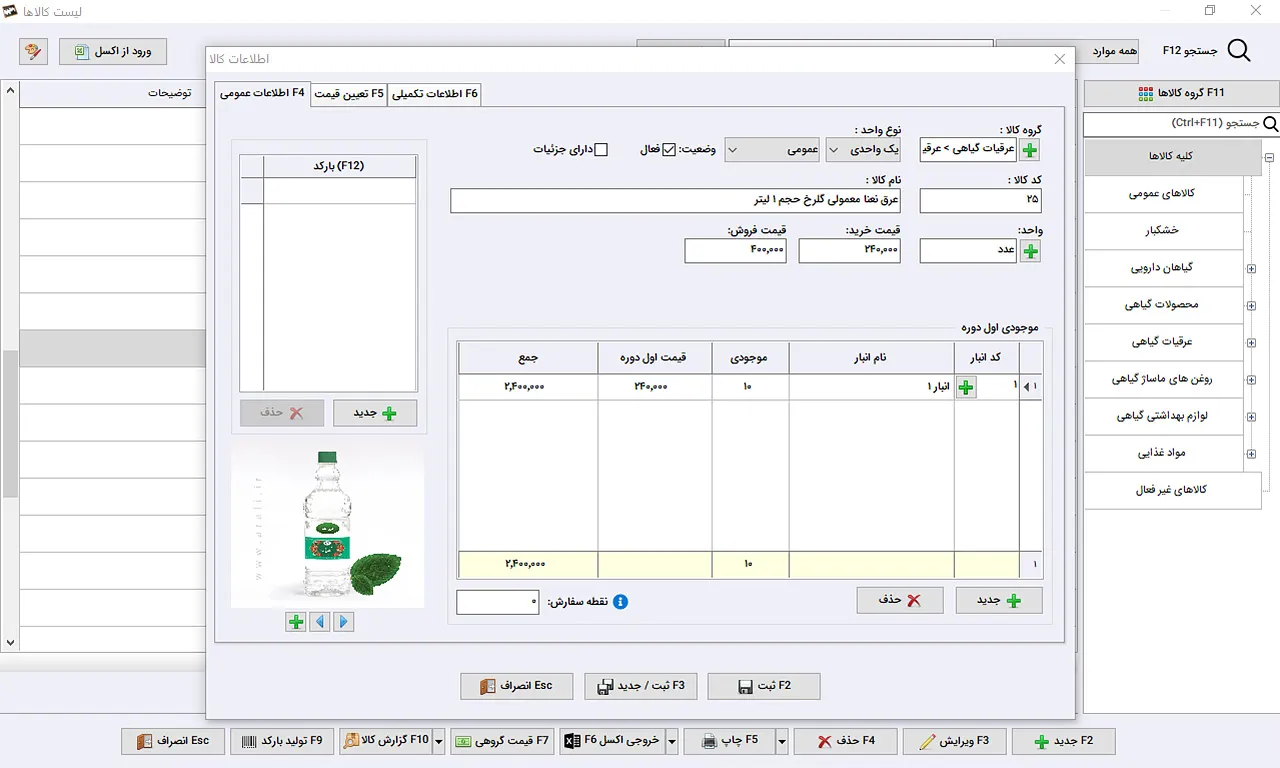Click the paint palette icon in the main toolbar
Viewport: 1280px width, 768px height.
tap(33, 51)
